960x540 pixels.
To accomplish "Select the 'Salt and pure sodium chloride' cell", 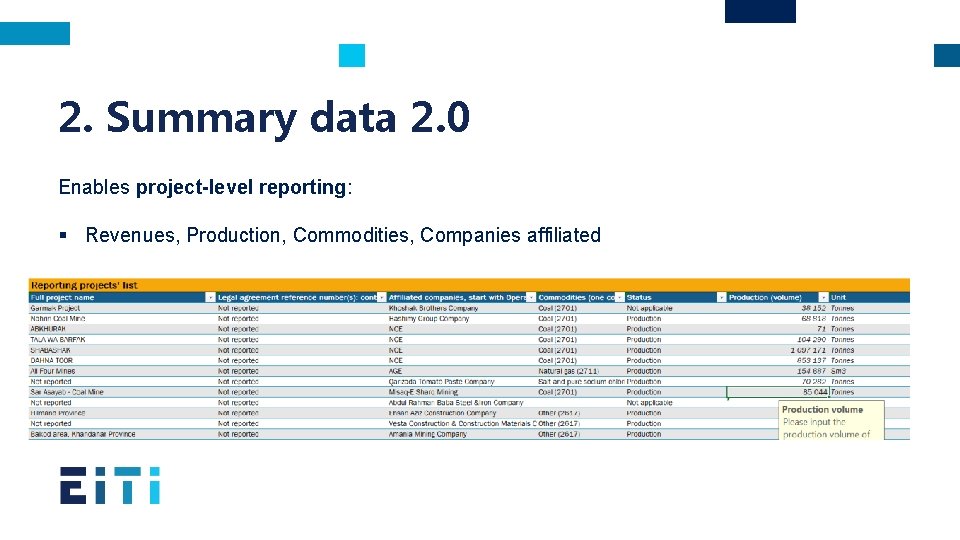I will [581, 381].
